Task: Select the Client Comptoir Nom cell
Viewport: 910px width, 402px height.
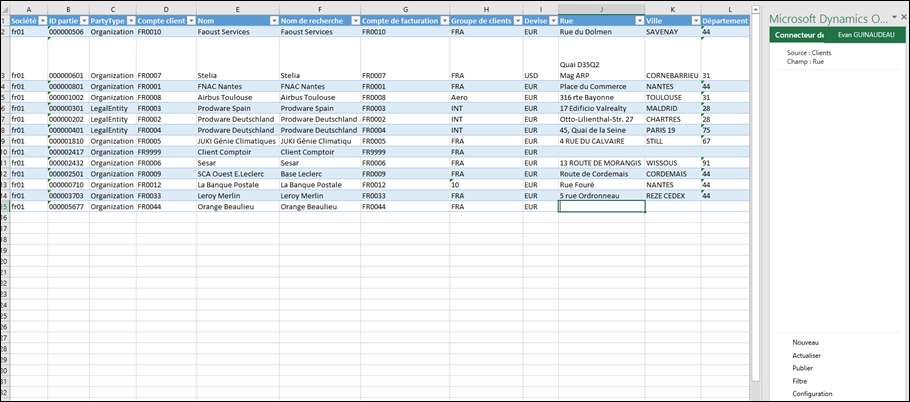Action: coord(238,152)
